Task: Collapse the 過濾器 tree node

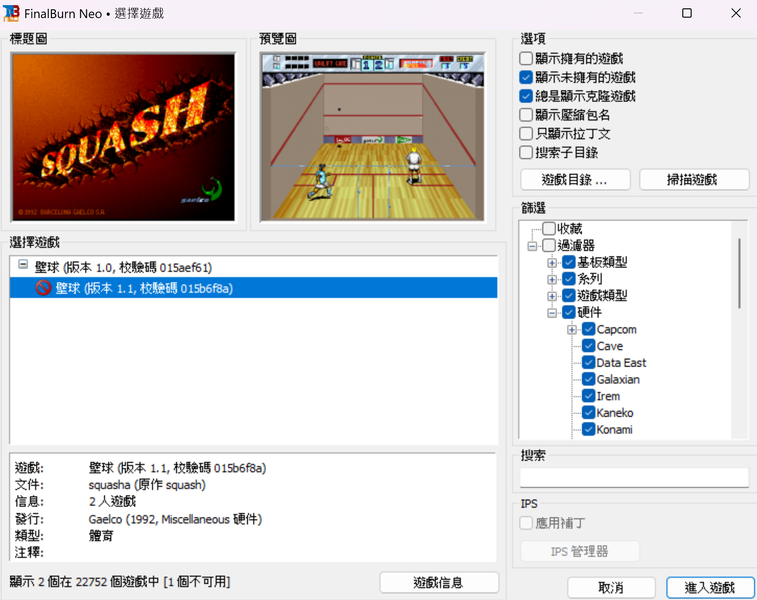Action: point(532,246)
